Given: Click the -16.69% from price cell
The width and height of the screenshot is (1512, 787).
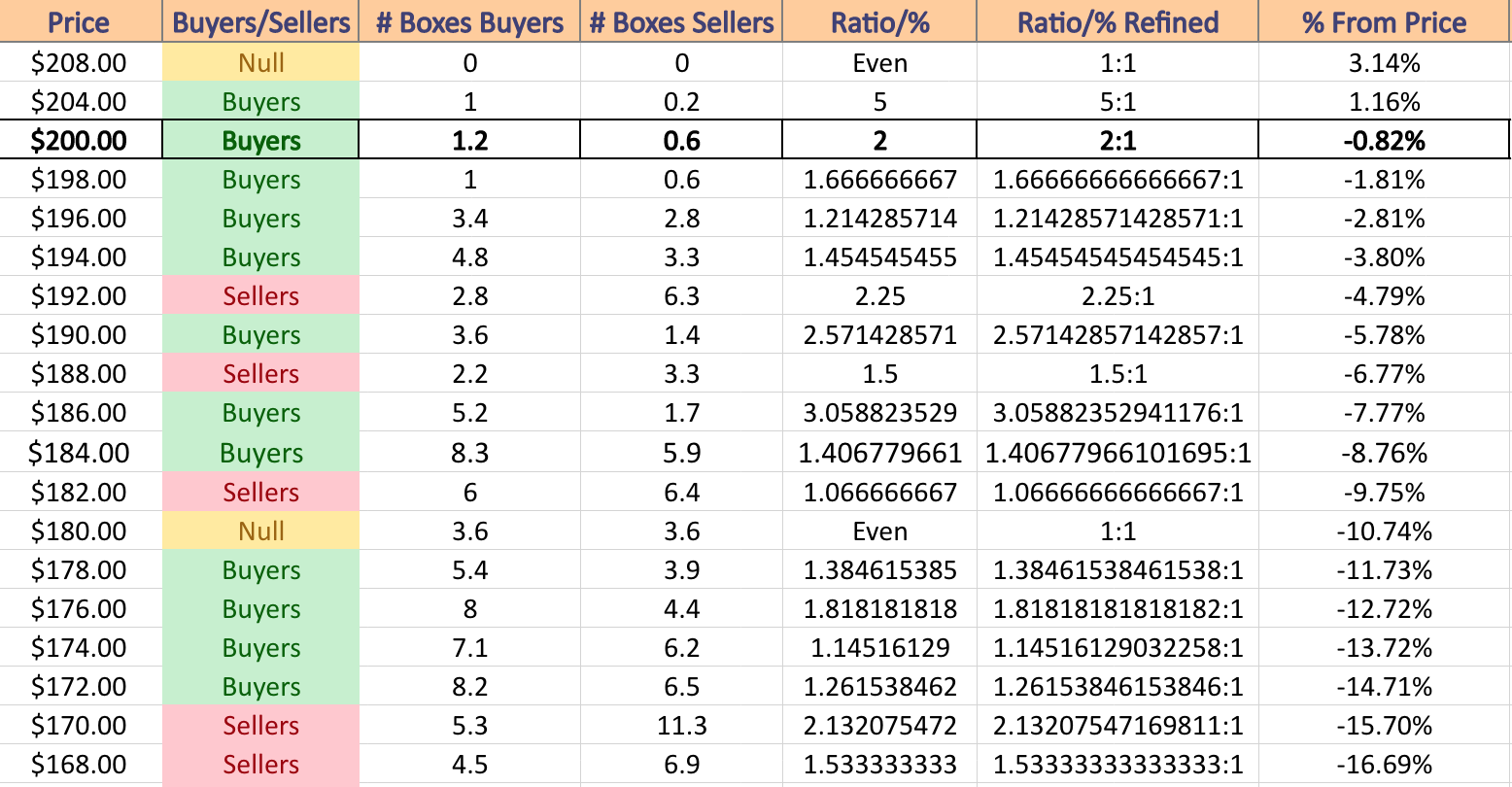Looking at the screenshot, I should pos(1385,765).
